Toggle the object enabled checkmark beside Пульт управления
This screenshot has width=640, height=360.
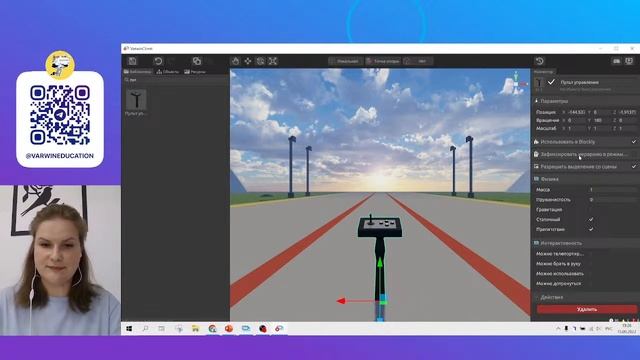[x=551, y=82]
